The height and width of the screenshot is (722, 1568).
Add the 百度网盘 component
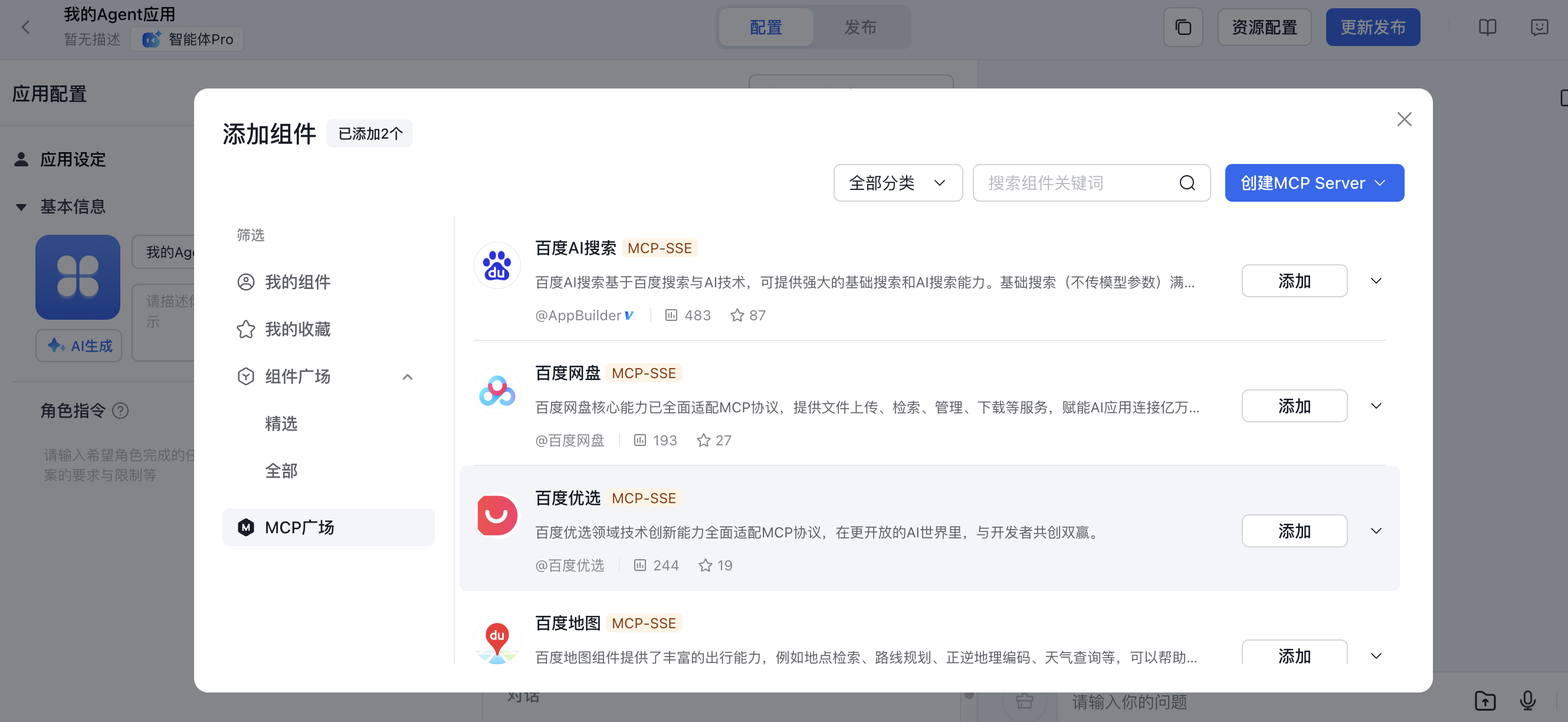(x=1294, y=405)
